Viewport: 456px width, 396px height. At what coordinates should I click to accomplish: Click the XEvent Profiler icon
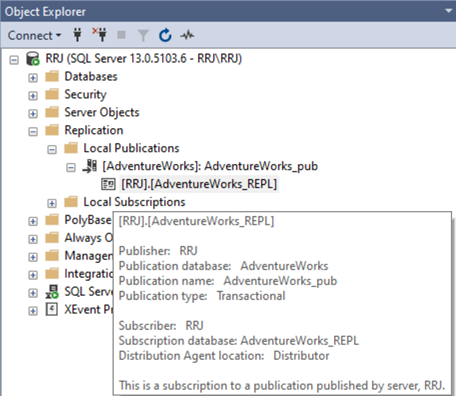[x=52, y=309]
